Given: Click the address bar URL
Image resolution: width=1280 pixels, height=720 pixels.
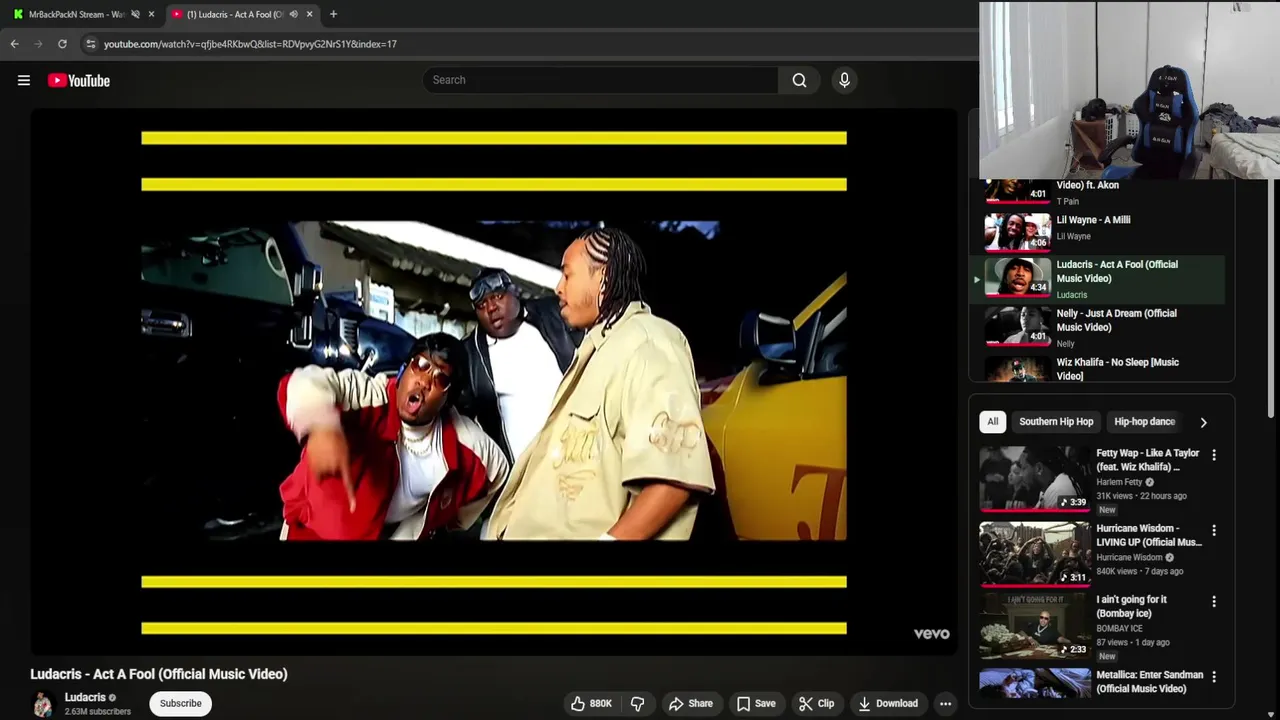Looking at the screenshot, I should [x=250, y=44].
